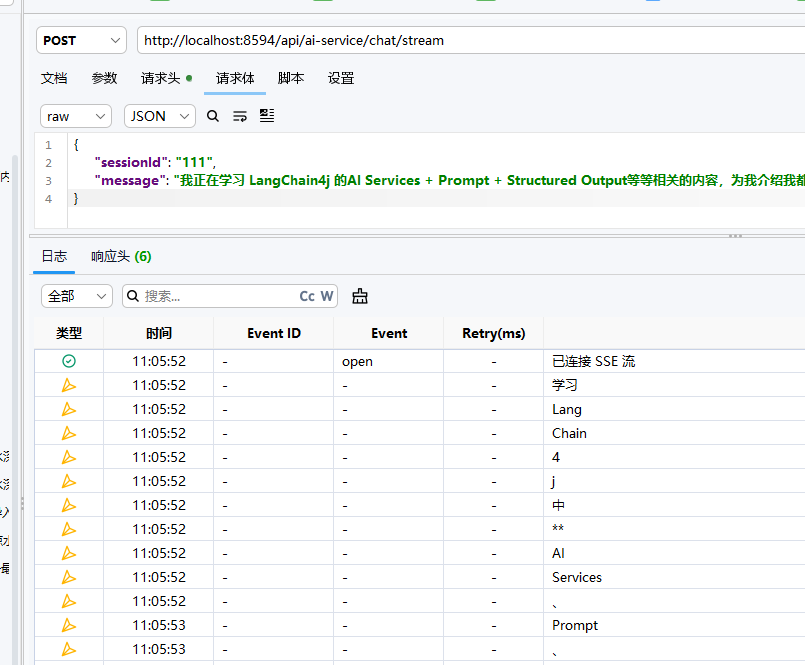Expand the 全部 log filter dropdown

[76, 296]
